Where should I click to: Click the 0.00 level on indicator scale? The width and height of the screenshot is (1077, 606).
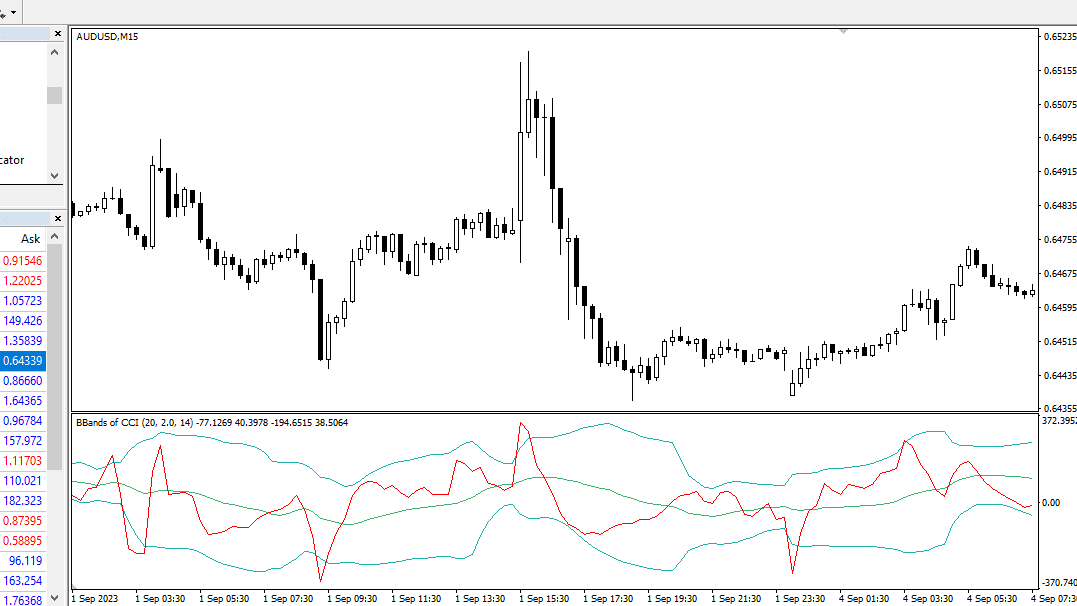click(x=1051, y=503)
